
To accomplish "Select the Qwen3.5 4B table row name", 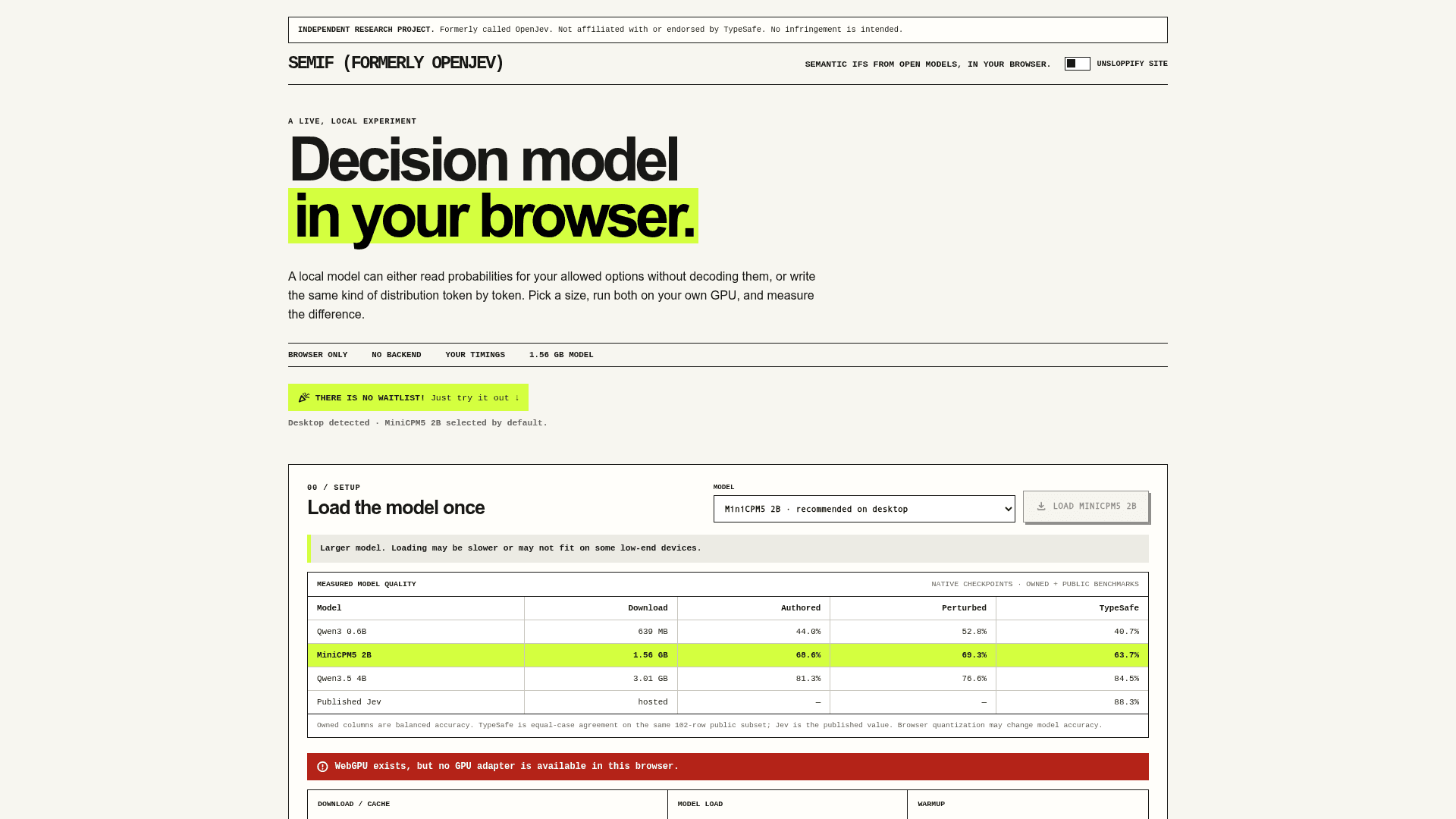I will [341, 679].
